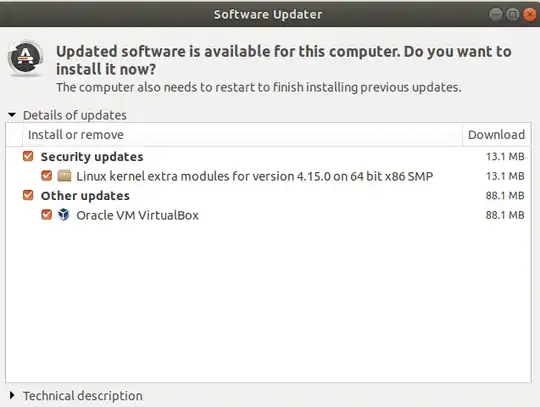Click the Oracle VM VirtualBox cube icon
Screen dimensions: 540x407
[64, 215]
